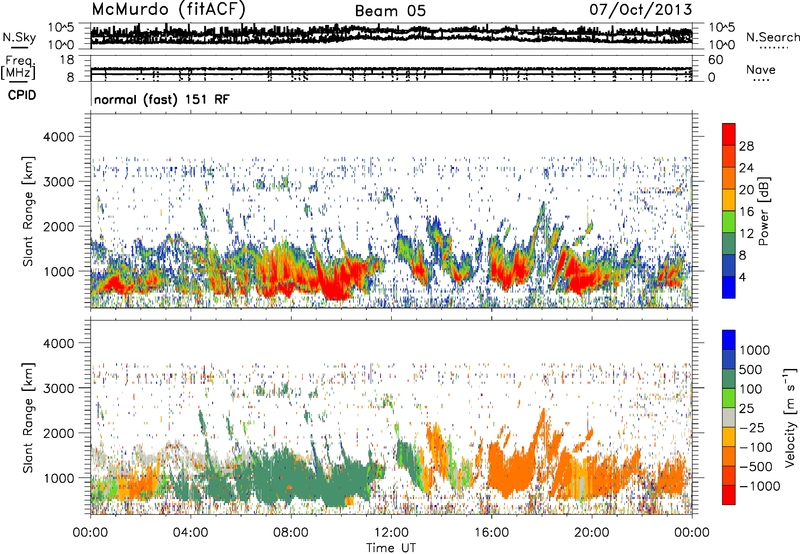800x554 pixels.
Task: Click the McMurdo (fitACF) title
Action: click(168, 10)
